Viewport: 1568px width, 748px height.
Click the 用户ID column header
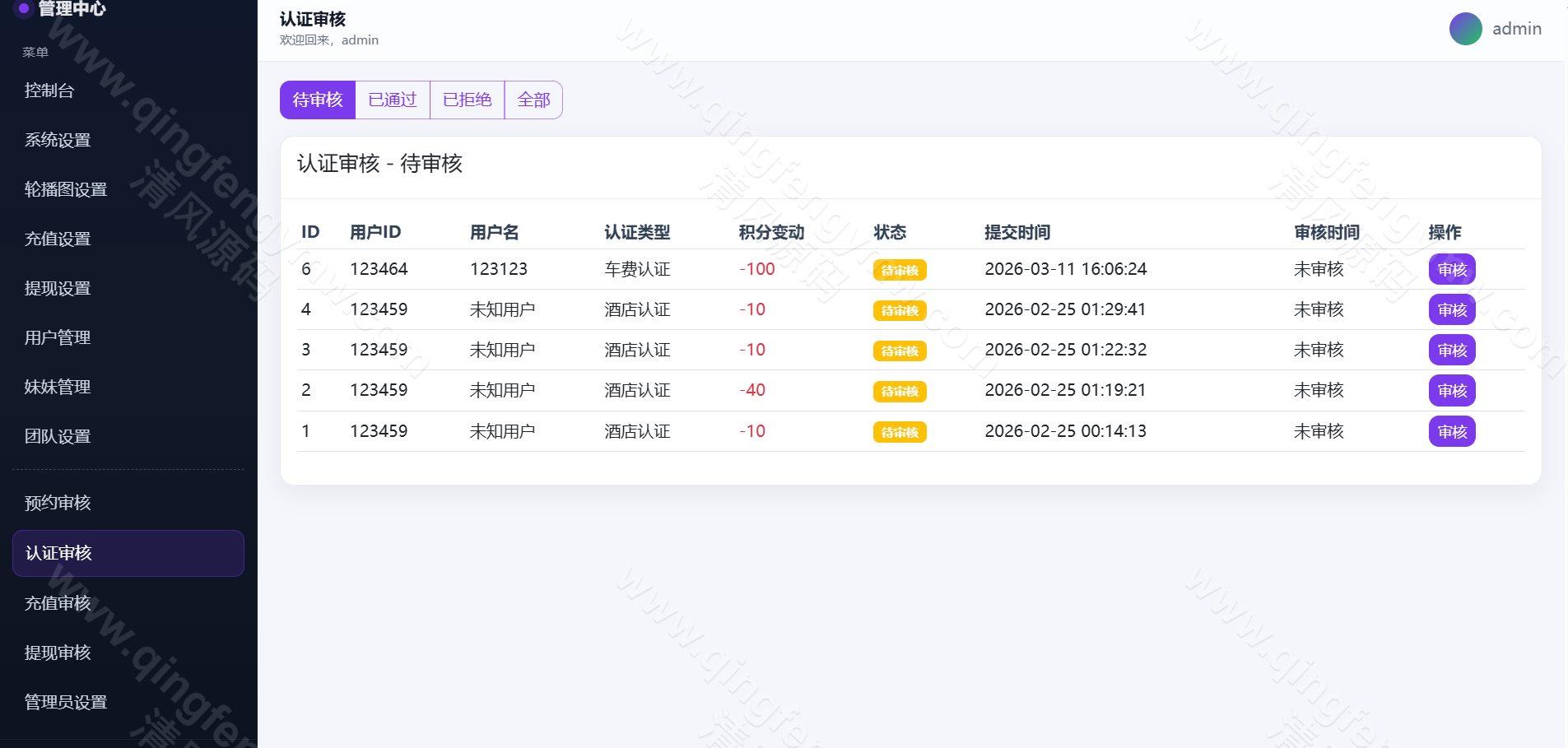pyautogui.click(x=375, y=232)
